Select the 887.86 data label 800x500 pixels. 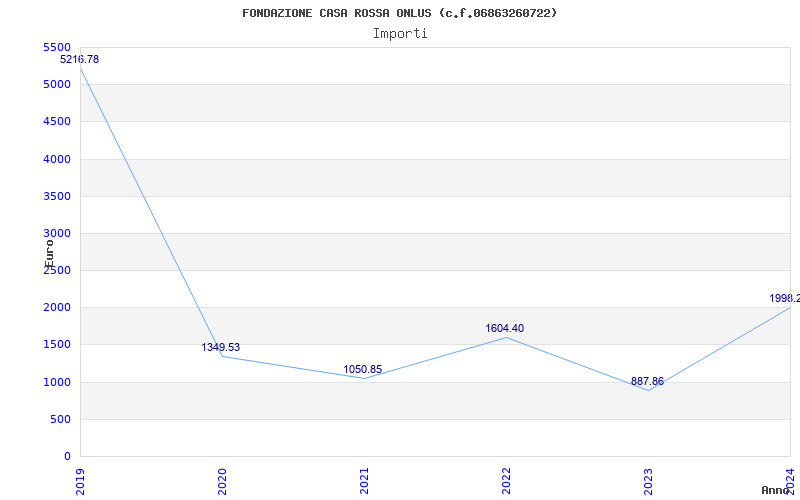(647, 382)
